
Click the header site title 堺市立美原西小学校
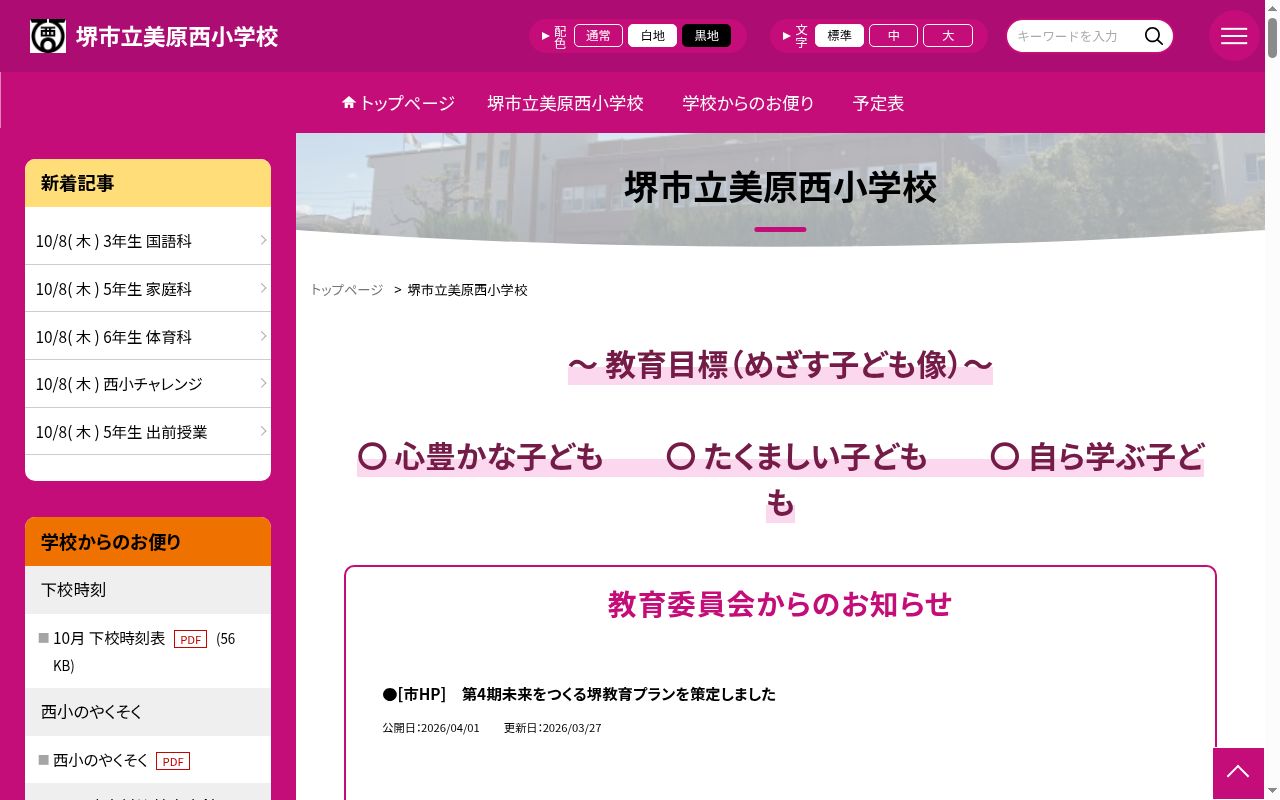click(x=177, y=37)
